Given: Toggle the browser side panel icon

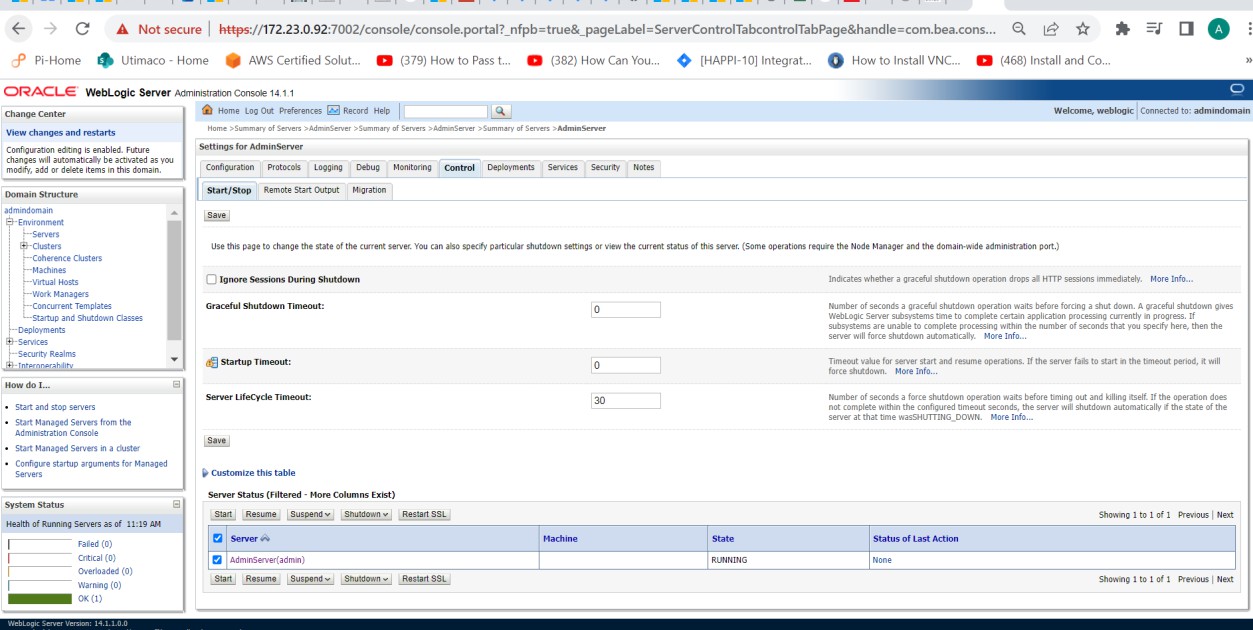Looking at the screenshot, I should coord(1186,29).
